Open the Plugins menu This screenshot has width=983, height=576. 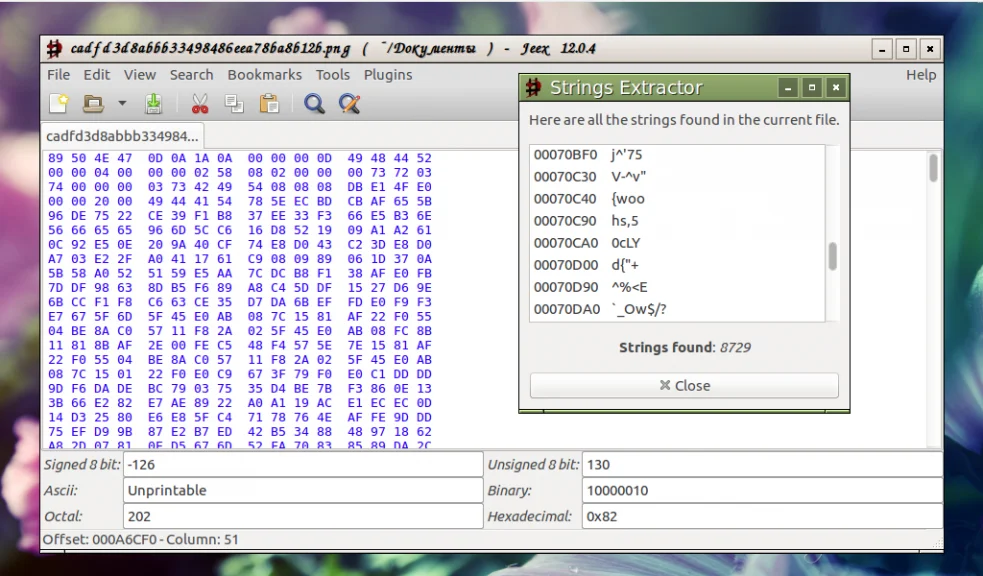coord(388,75)
